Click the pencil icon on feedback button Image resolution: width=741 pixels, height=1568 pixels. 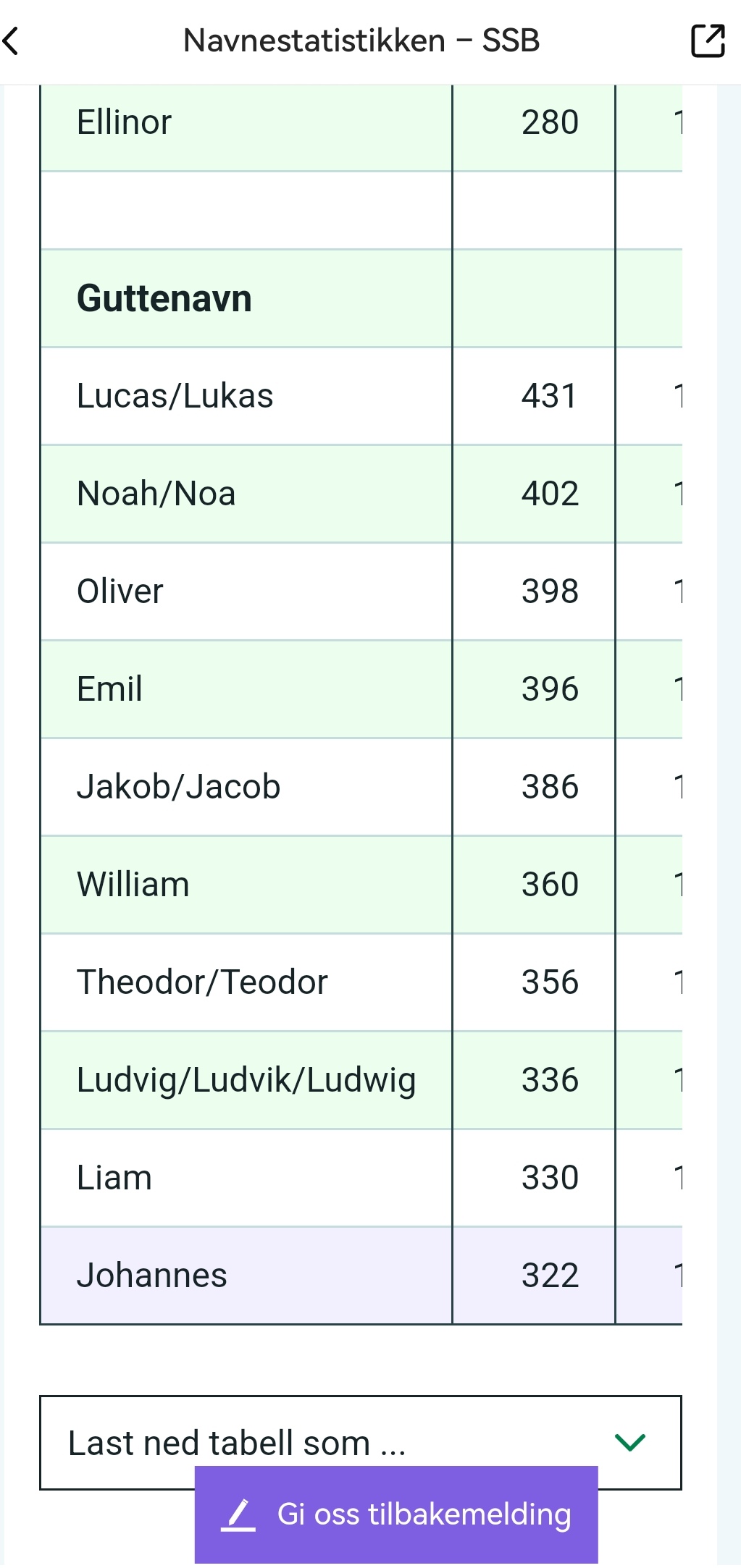(238, 1514)
